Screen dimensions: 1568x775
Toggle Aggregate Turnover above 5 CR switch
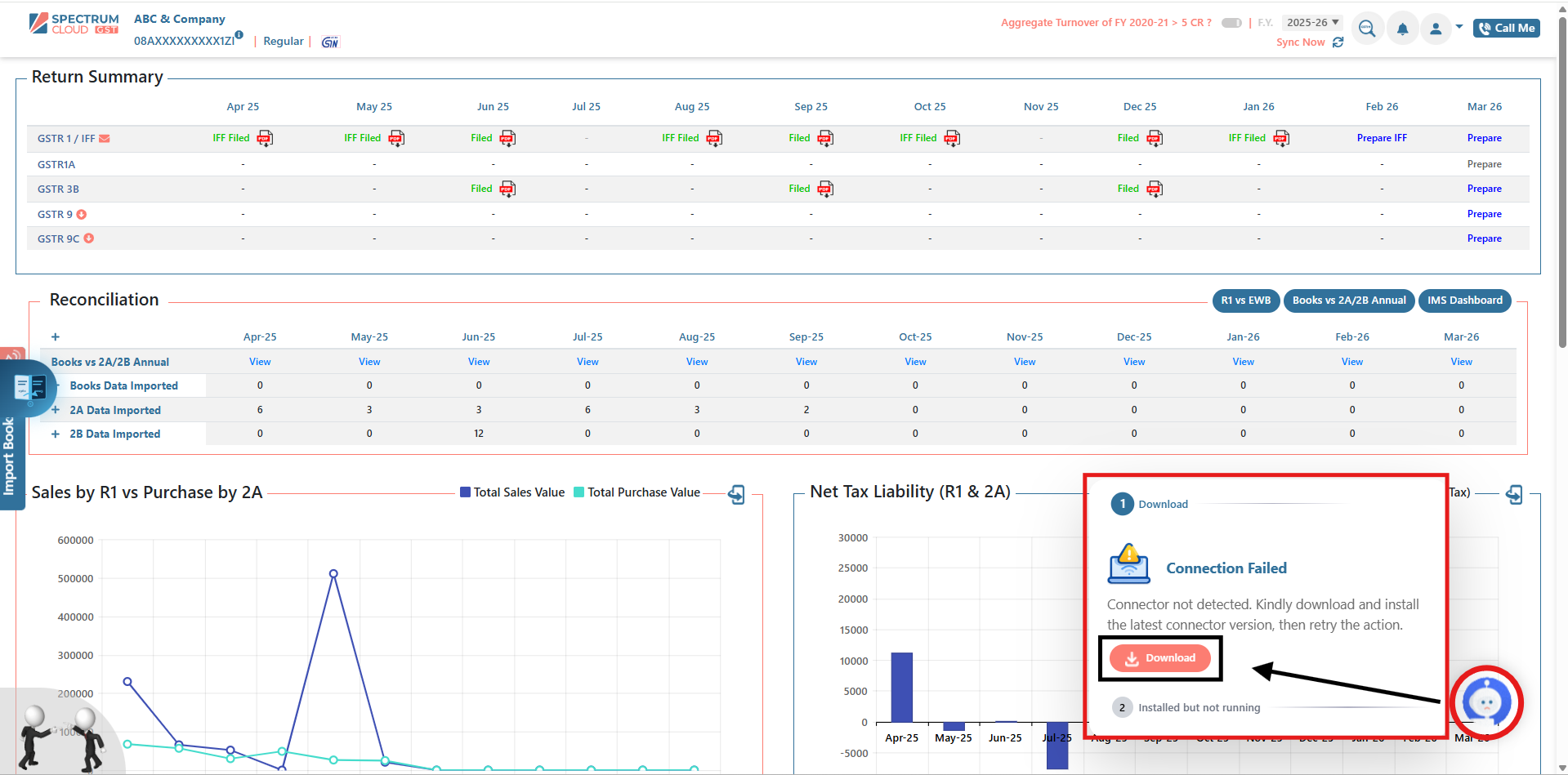pos(1231,23)
